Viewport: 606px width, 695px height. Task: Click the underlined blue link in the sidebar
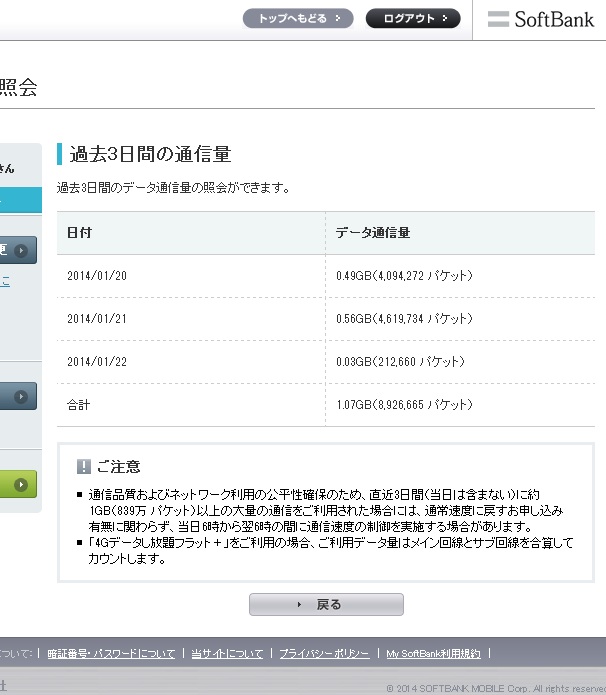click(x=5, y=282)
